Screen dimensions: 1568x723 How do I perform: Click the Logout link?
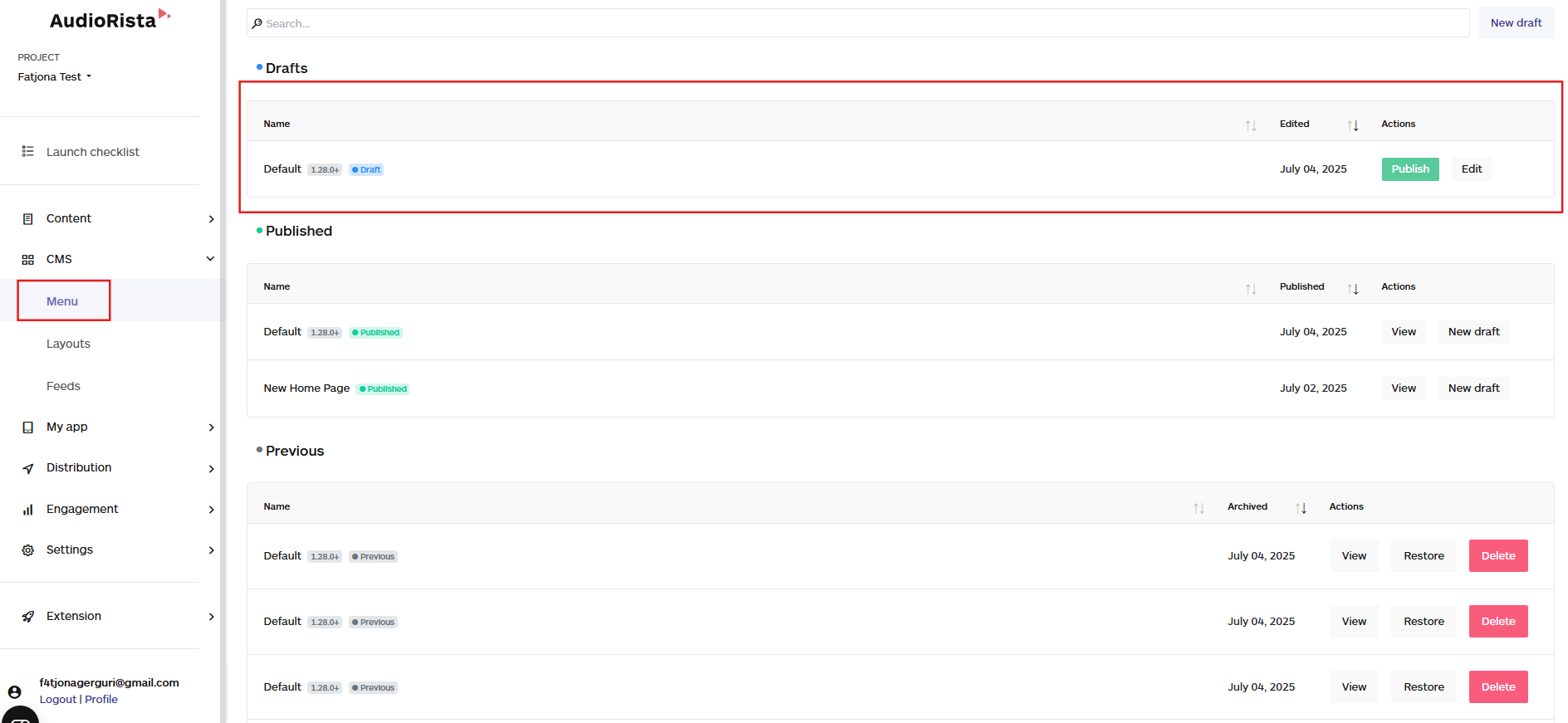pos(58,699)
